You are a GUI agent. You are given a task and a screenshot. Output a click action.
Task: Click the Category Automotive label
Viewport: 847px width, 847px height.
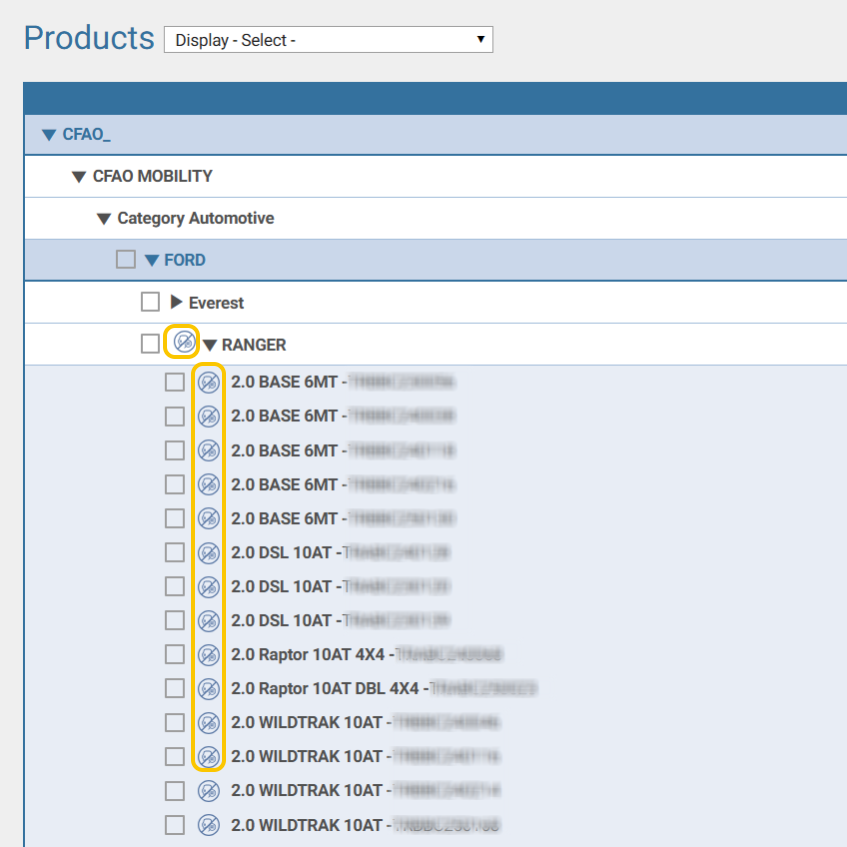click(x=196, y=218)
